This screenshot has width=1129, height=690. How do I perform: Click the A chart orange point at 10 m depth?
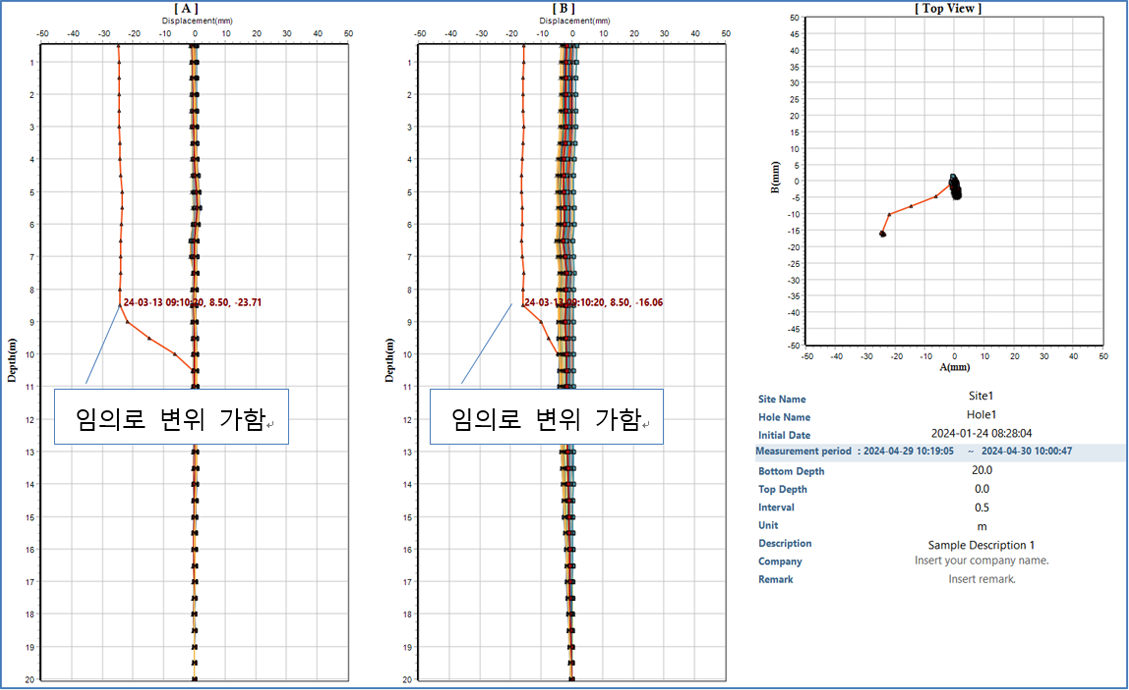tap(174, 354)
